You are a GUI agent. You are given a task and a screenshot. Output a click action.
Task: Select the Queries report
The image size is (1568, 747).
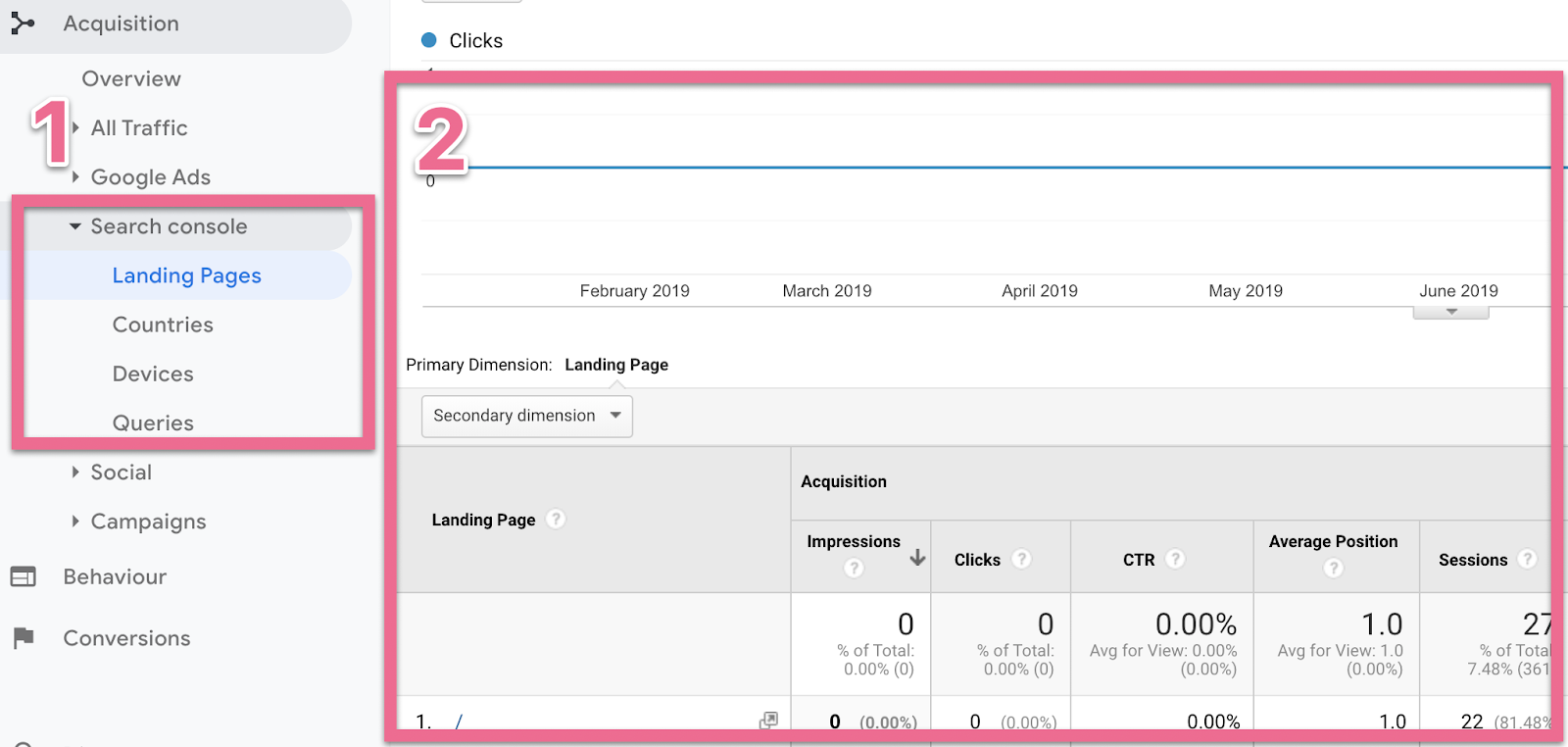coord(153,423)
